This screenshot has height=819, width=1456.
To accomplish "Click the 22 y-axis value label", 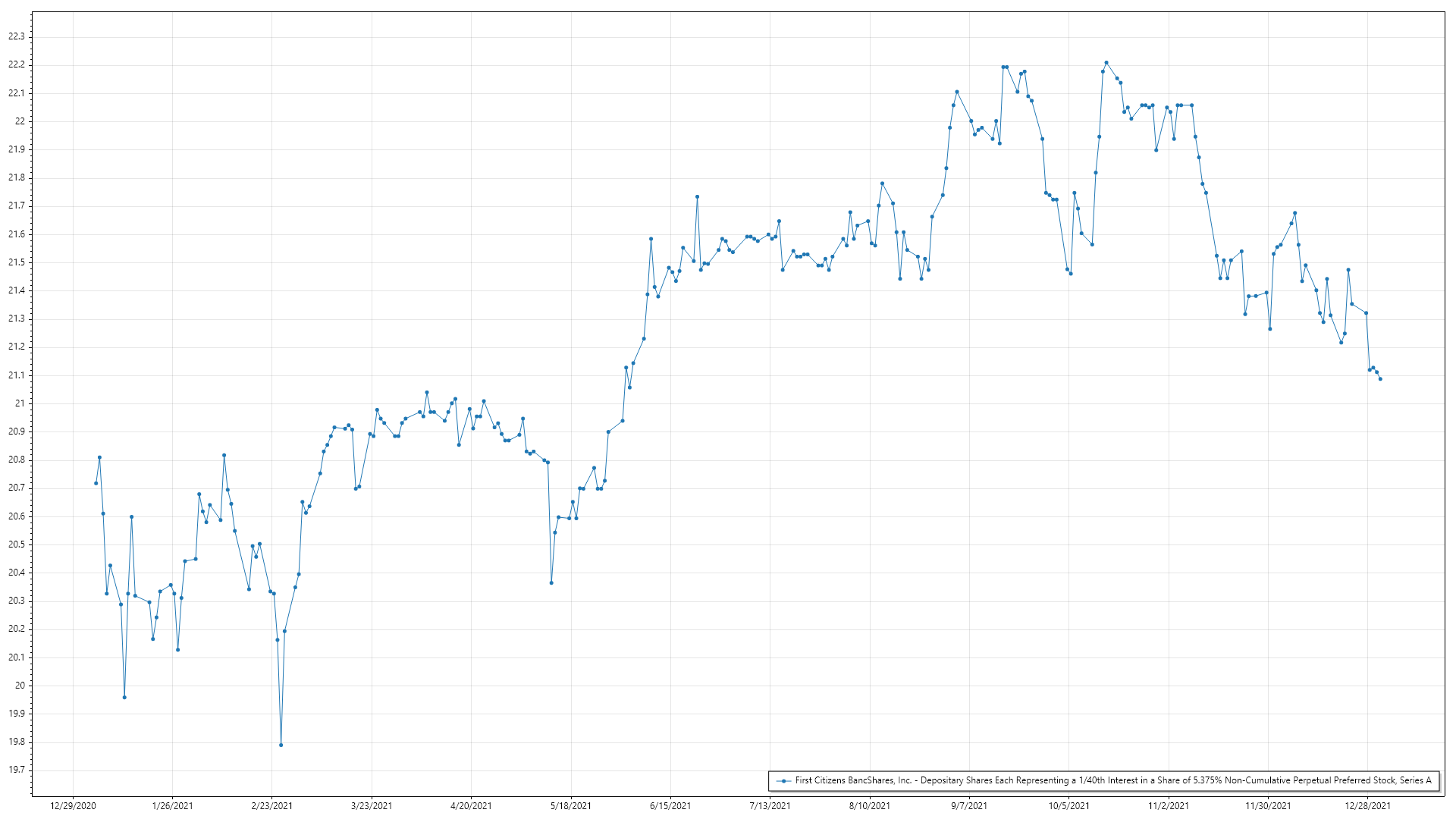I will point(20,121).
